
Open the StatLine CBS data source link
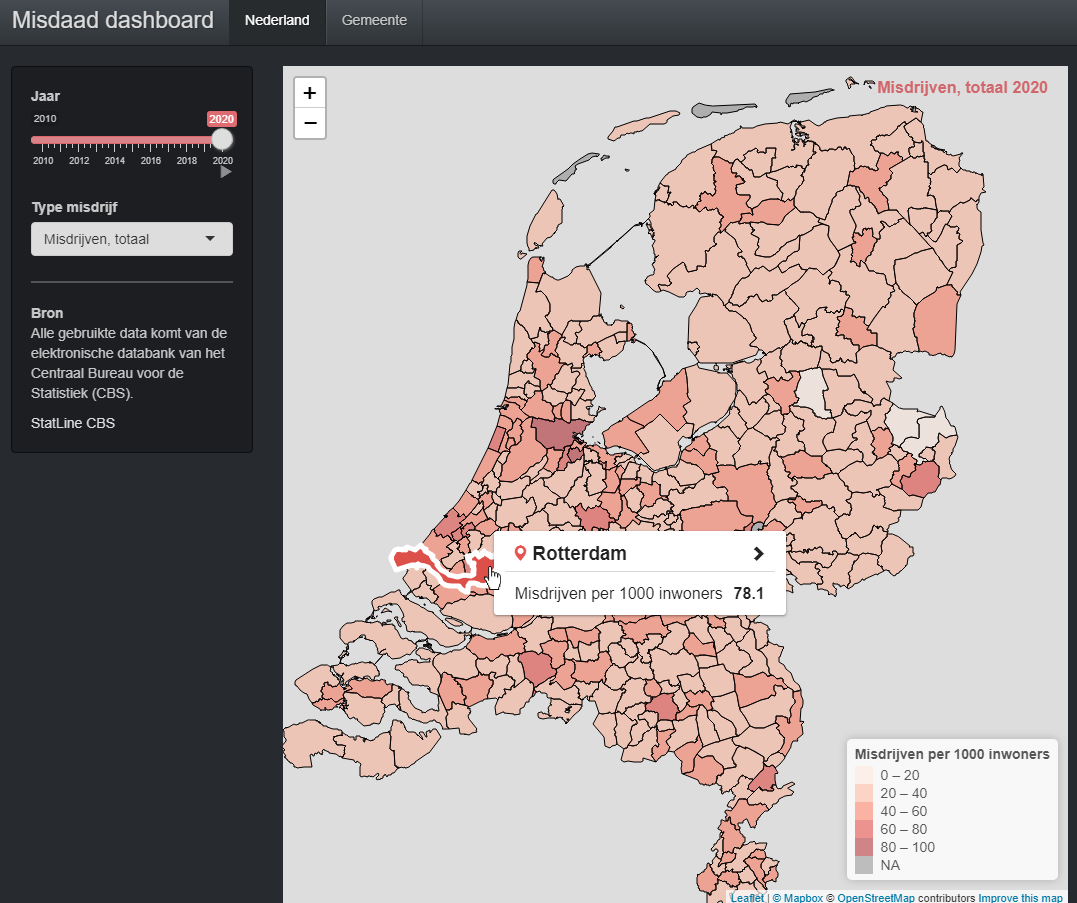click(72, 423)
